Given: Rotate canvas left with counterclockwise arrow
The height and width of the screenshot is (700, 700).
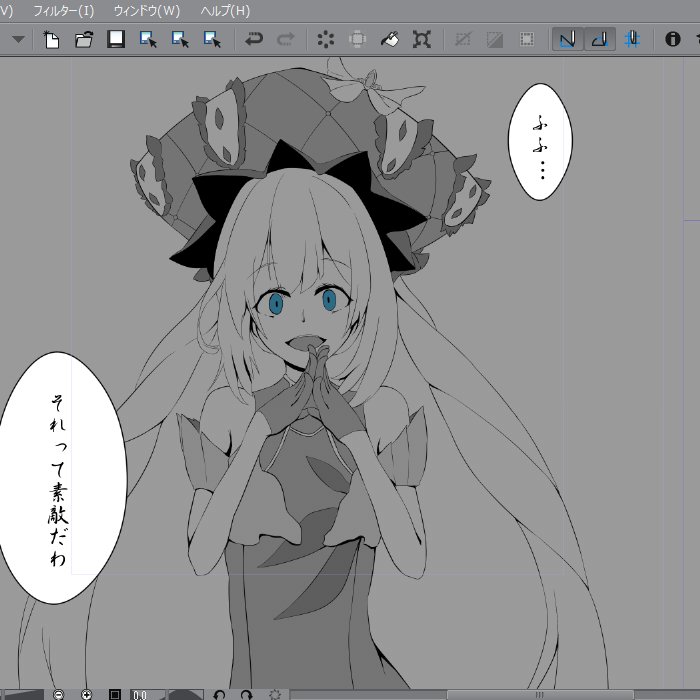Looking at the screenshot, I should (219, 695).
